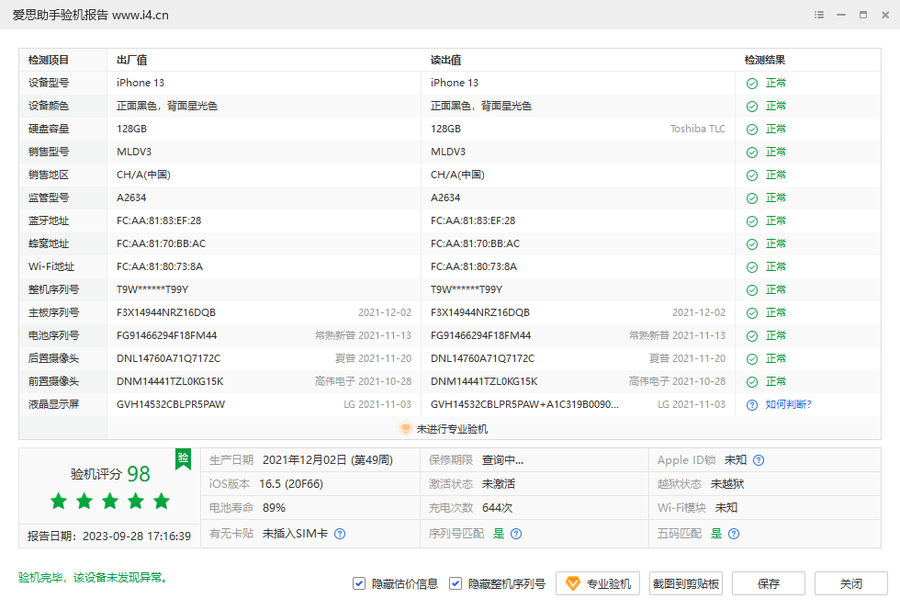The image size is (900, 610).
Task: Maximize the report window
Action: [x=863, y=15]
